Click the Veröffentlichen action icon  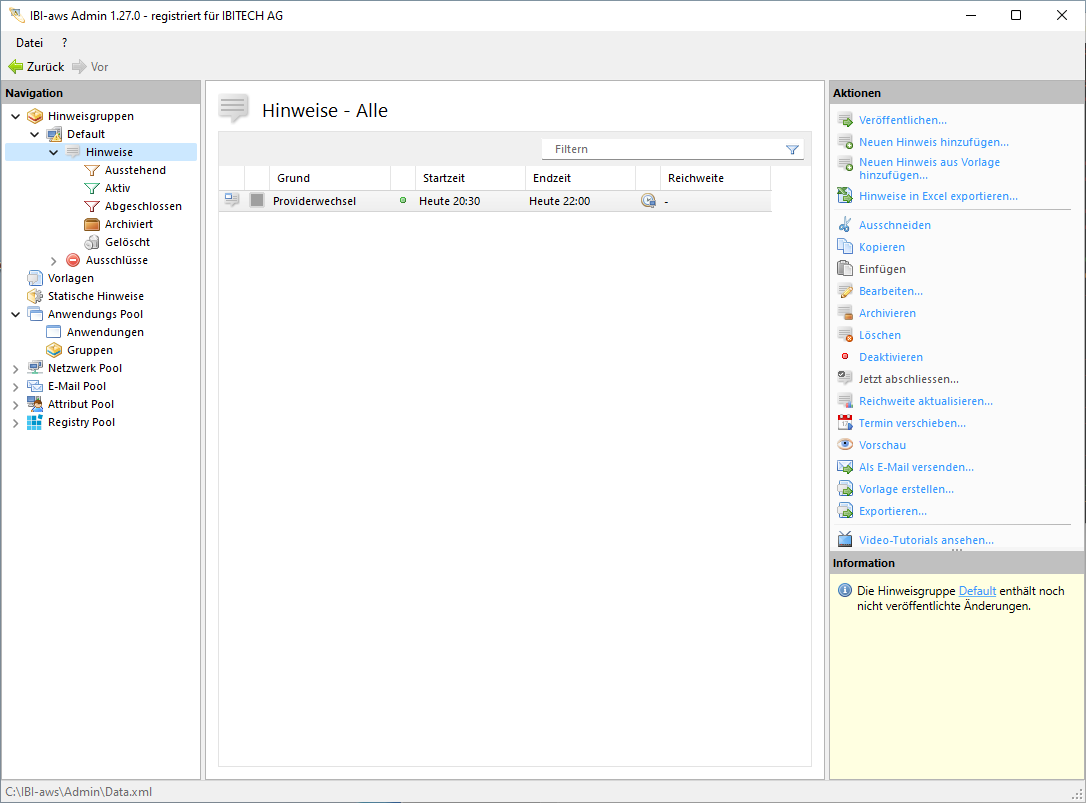click(845, 120)
